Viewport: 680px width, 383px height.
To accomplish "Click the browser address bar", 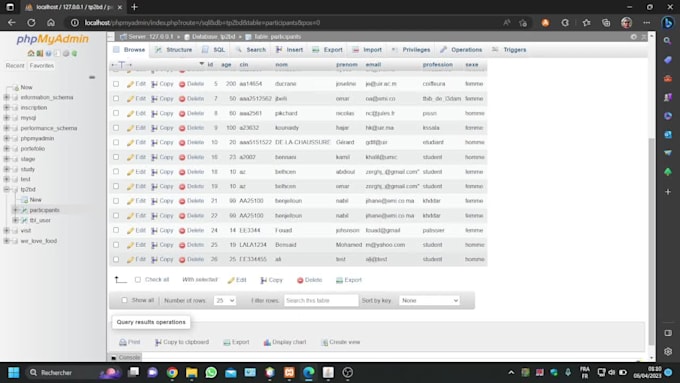I will pyautogui.click(x=286, y=23).
